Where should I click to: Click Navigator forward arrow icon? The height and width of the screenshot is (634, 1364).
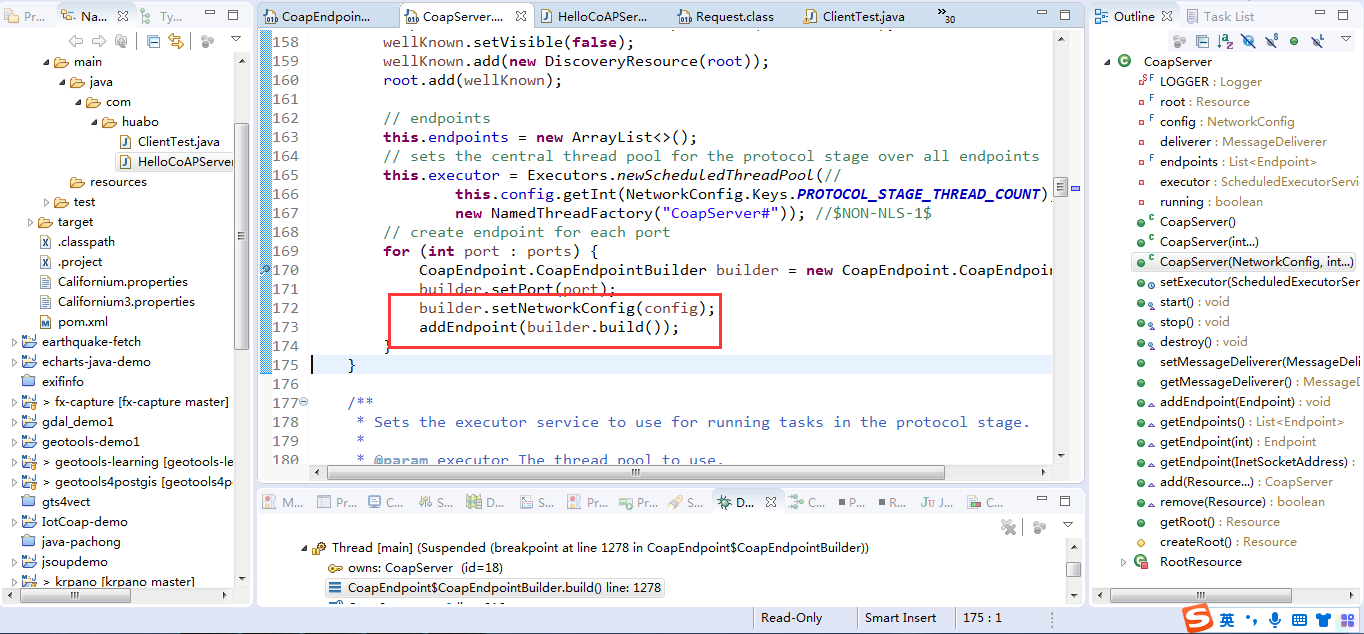[98, 41]
